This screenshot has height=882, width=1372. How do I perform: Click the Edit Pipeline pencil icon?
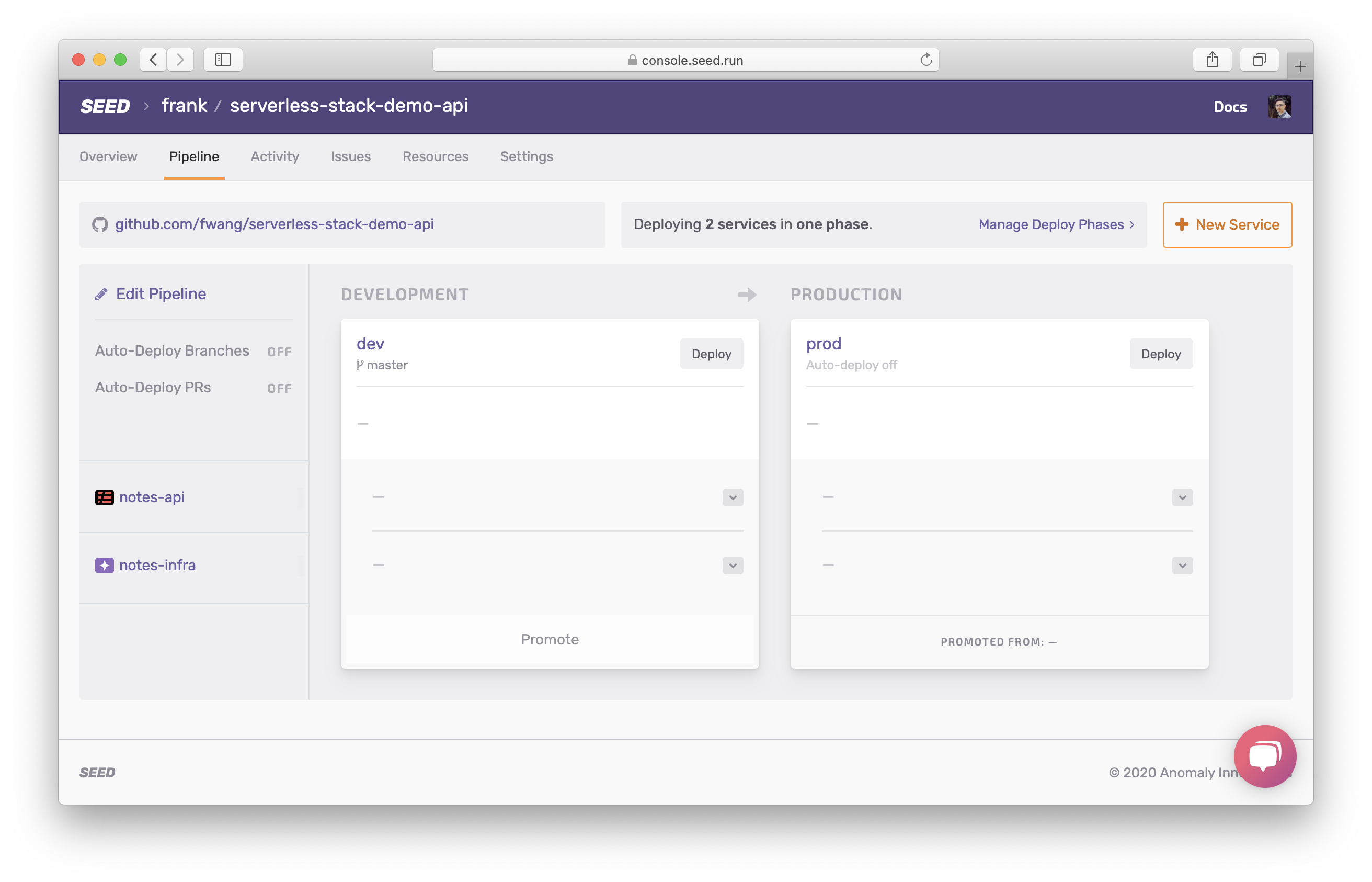pos(101,295)
